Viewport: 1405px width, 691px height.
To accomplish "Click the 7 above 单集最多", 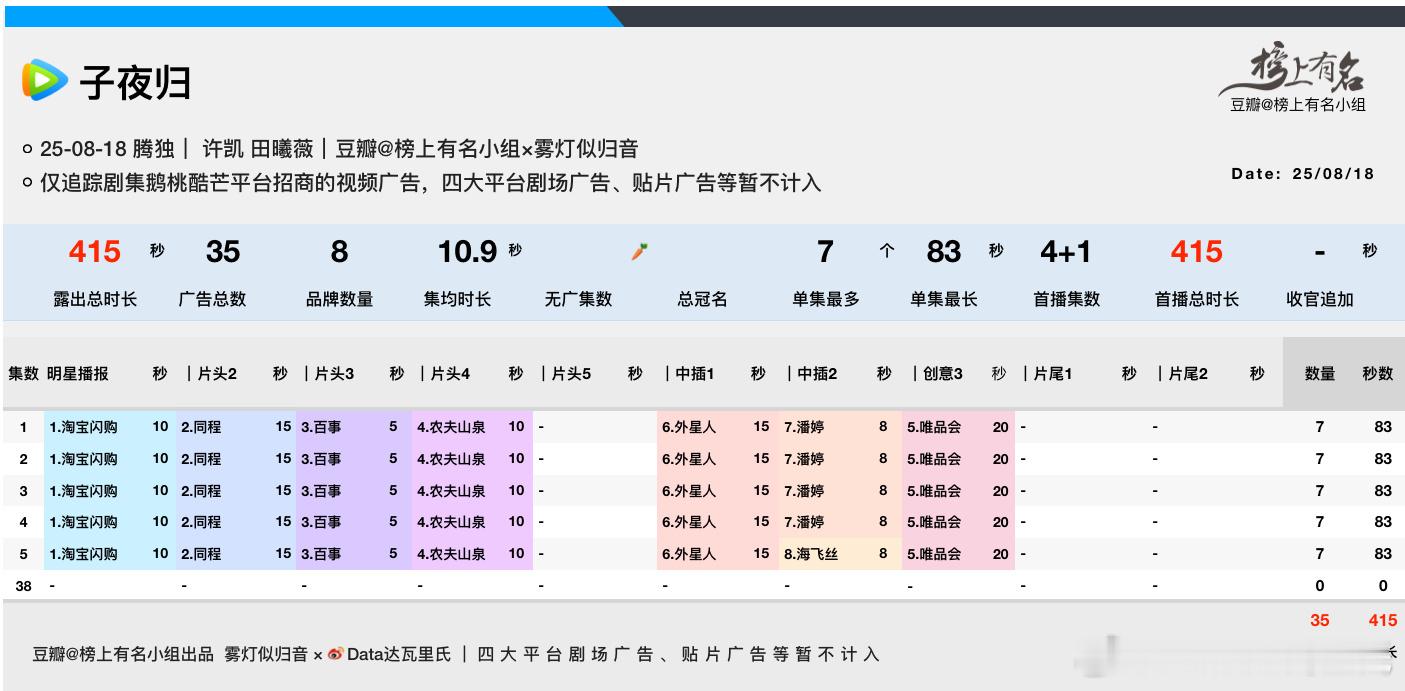I will click(825, 252).
